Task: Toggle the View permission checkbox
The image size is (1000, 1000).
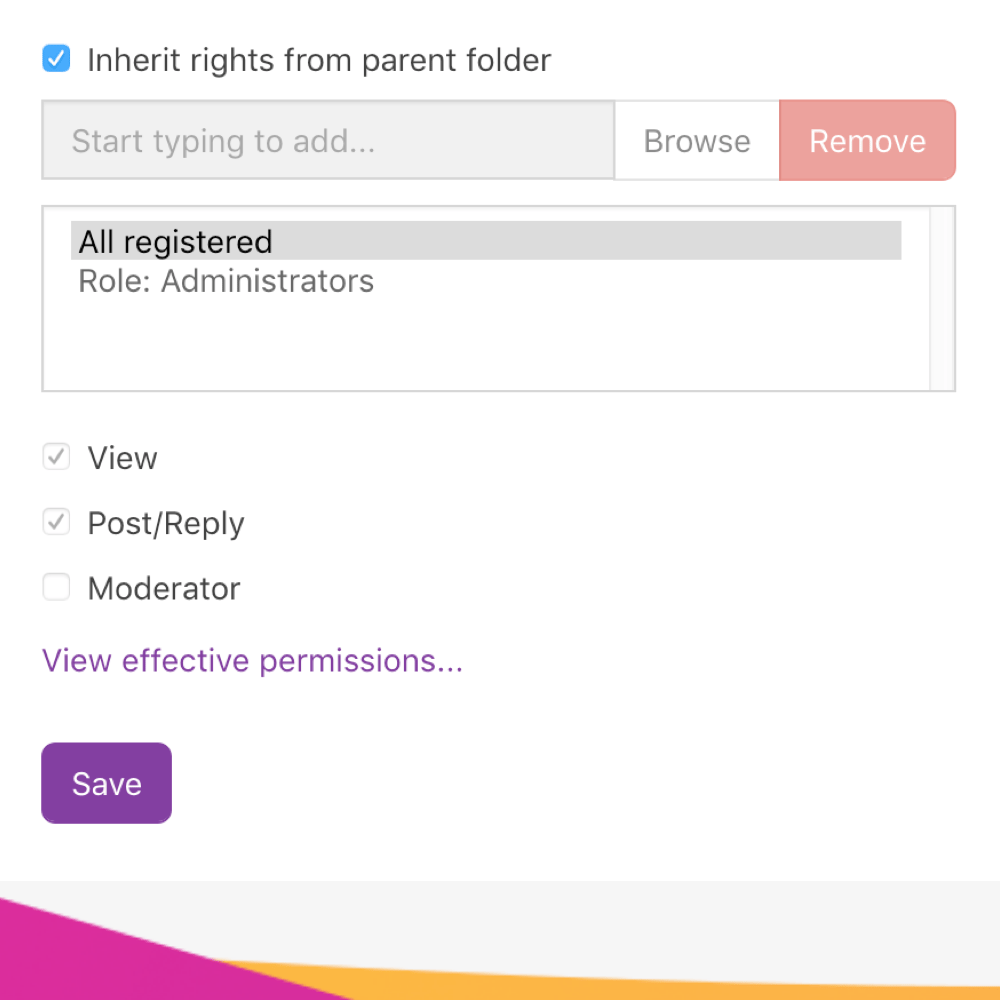Action: [56, 458]
